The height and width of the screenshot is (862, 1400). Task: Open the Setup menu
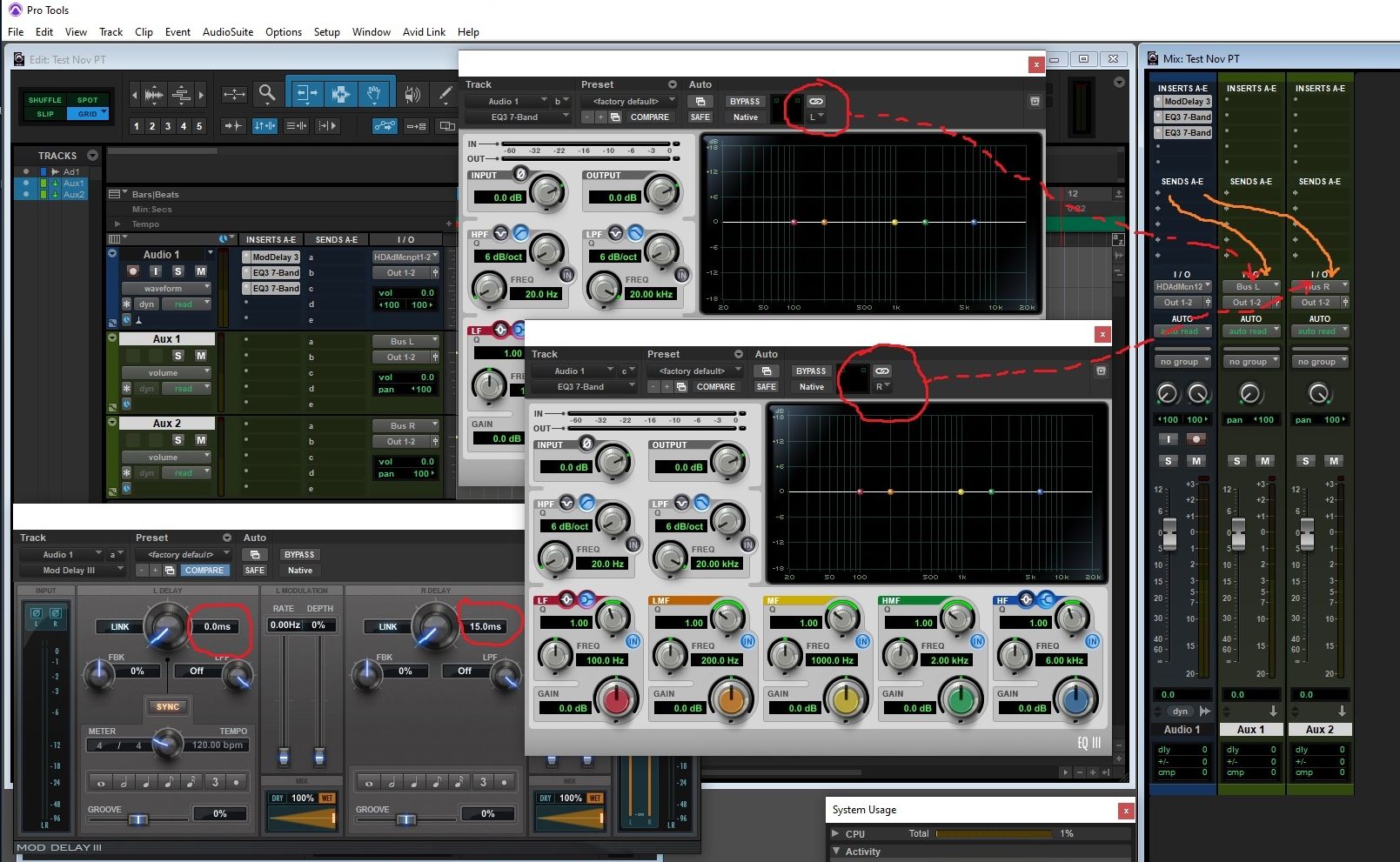point(326,32)
